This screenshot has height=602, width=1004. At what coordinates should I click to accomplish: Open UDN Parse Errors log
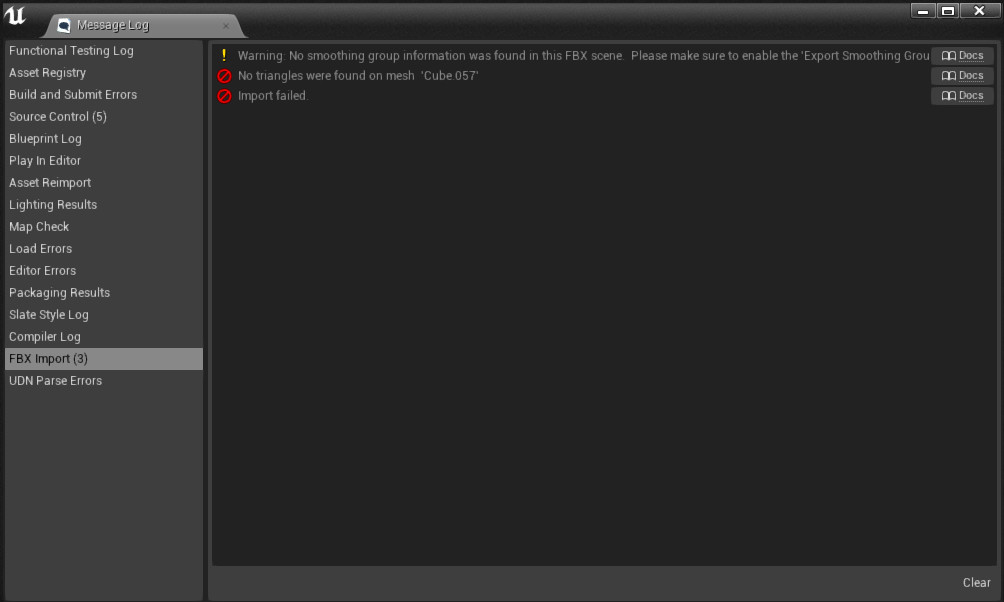point(104,380)
